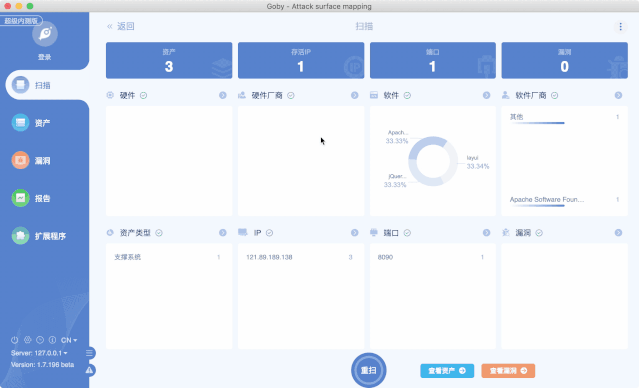Click the IP panel header icon
Screen dimensions: 639x388
(x=242, y=232)
